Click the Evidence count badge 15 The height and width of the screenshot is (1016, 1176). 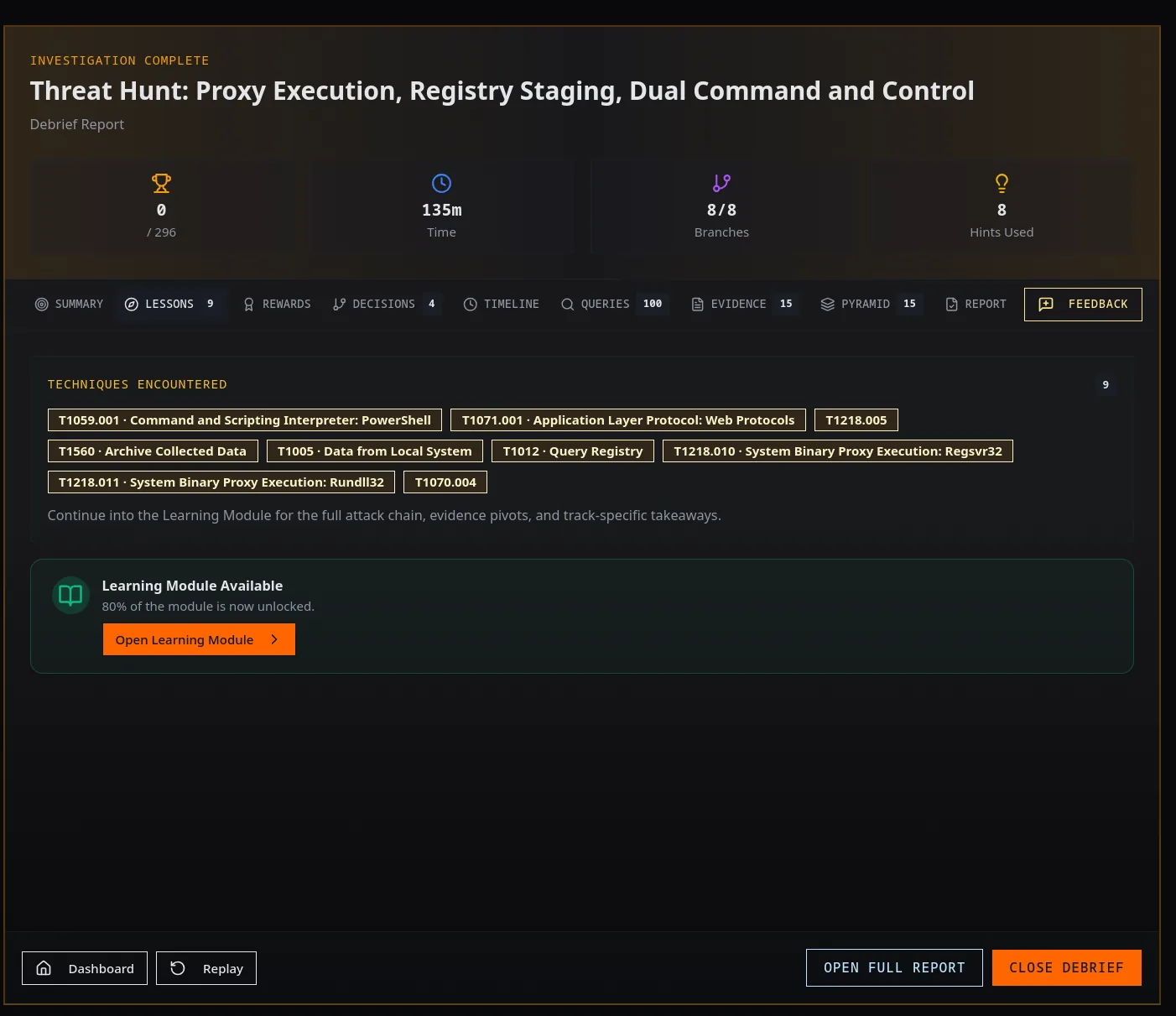pos(786,305)
